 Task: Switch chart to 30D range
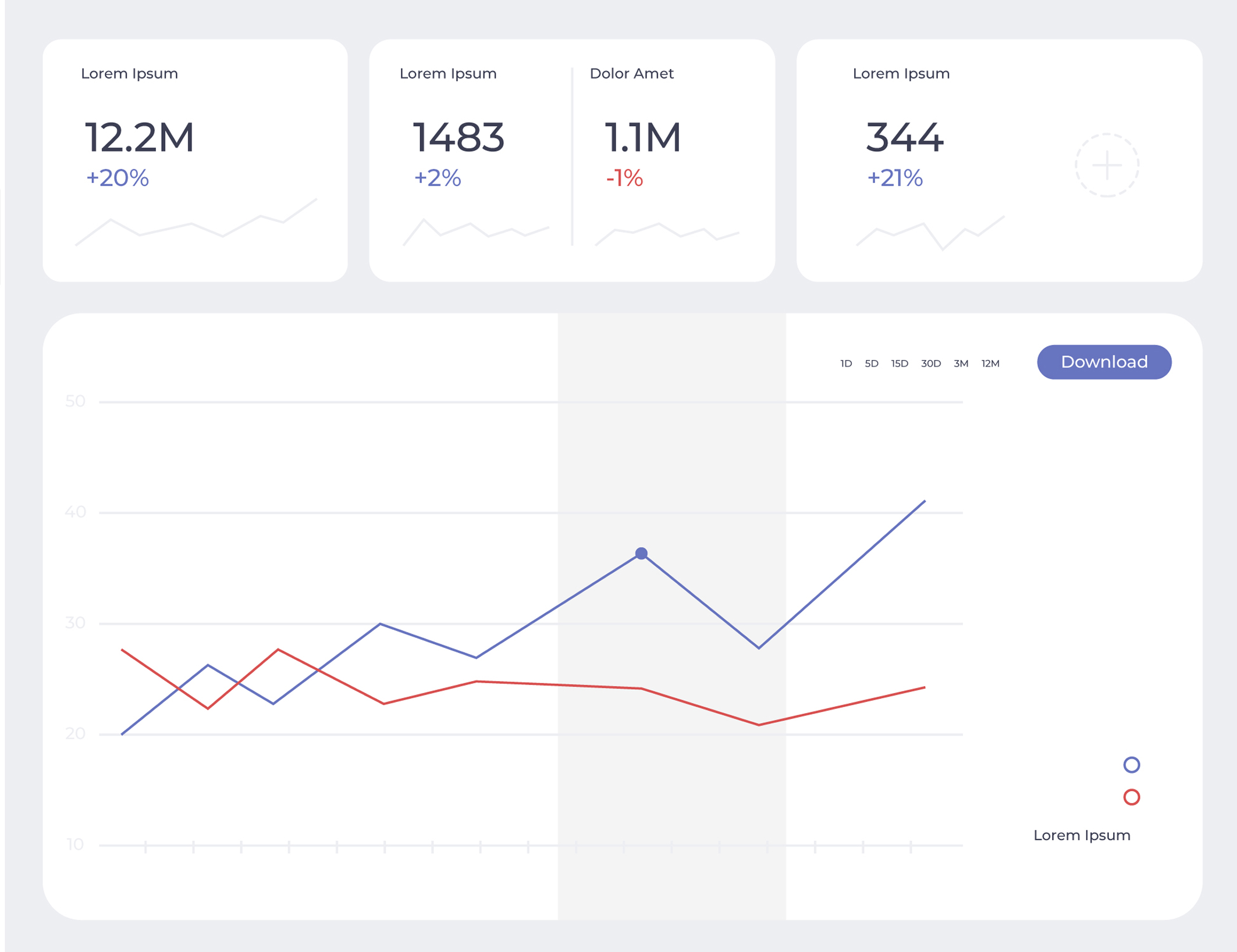(x=930, y=363)
